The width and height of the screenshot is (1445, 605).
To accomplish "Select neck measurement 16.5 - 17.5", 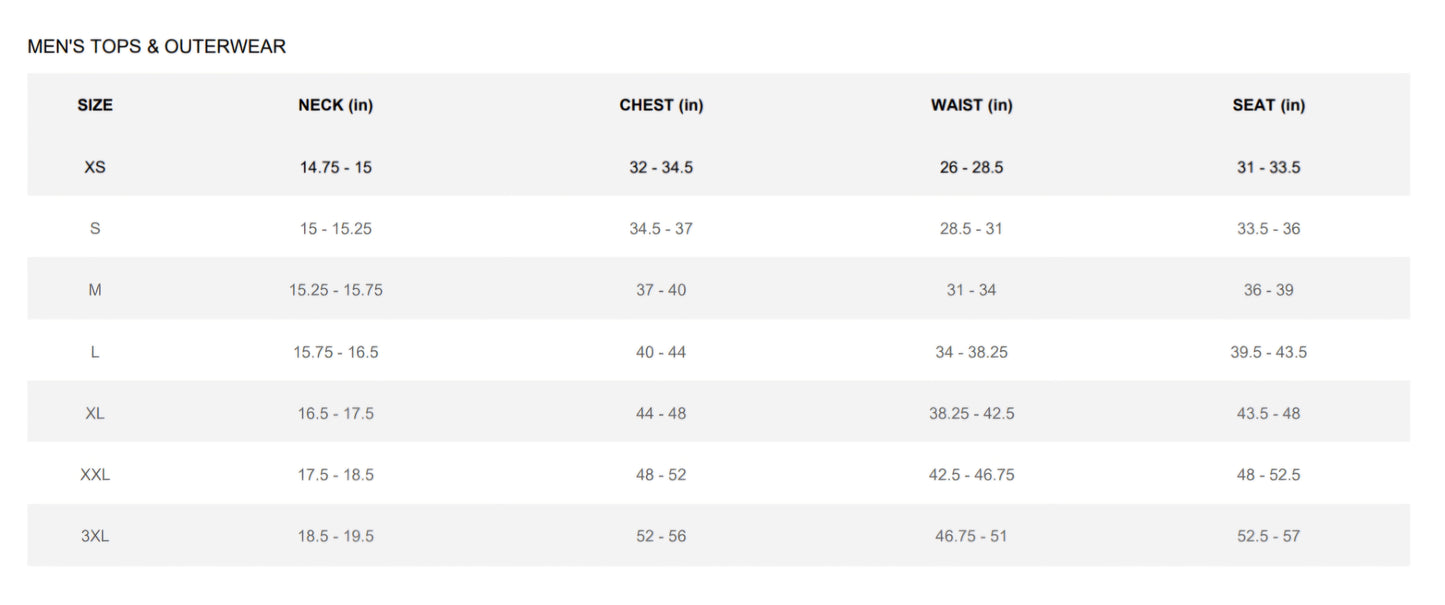I will click(x=335, y=413).
